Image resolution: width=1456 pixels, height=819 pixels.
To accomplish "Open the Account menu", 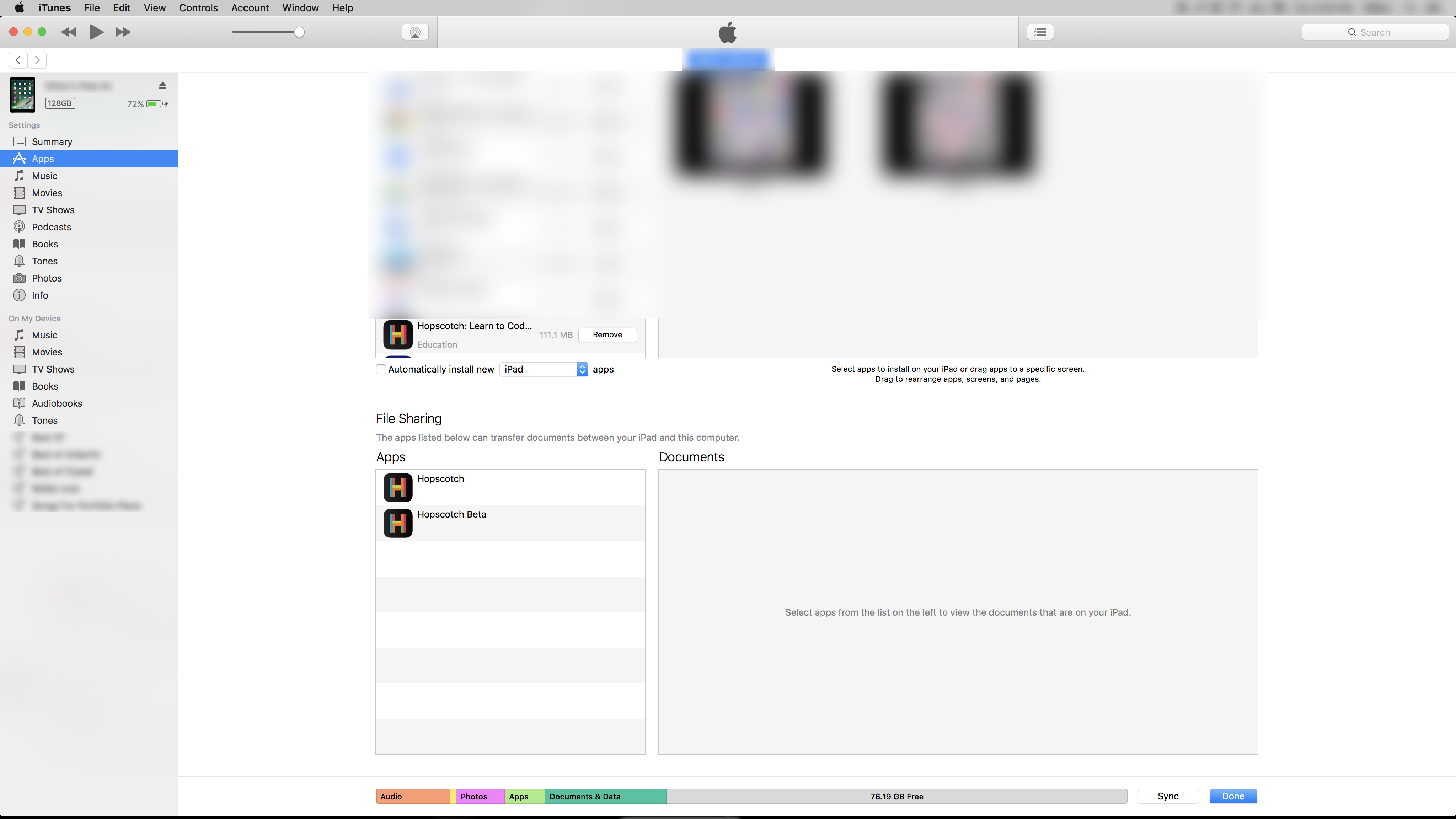I will (x=249, y=8).
